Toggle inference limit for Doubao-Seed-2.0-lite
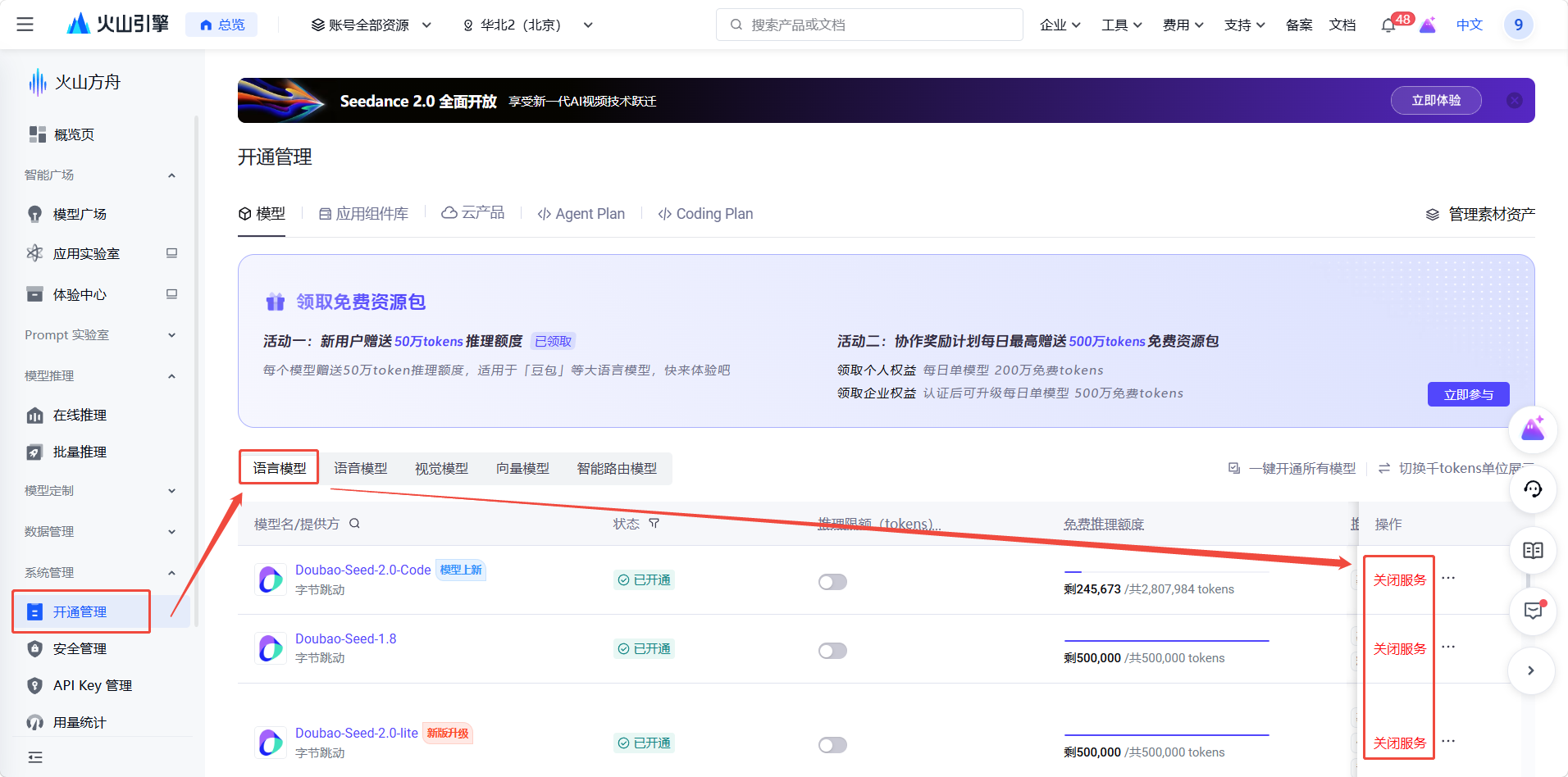Viewport: 1568px width, 777px height. [x=832, y=745]
